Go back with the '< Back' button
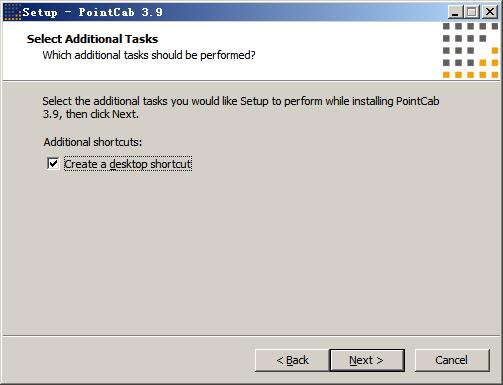The image size is (503, 385). point(292,360)
